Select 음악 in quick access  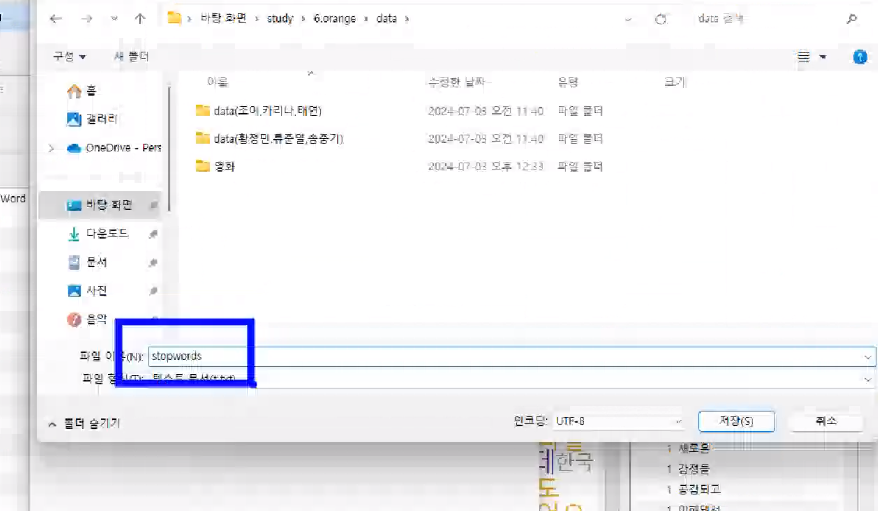click(x=87, y=319)
